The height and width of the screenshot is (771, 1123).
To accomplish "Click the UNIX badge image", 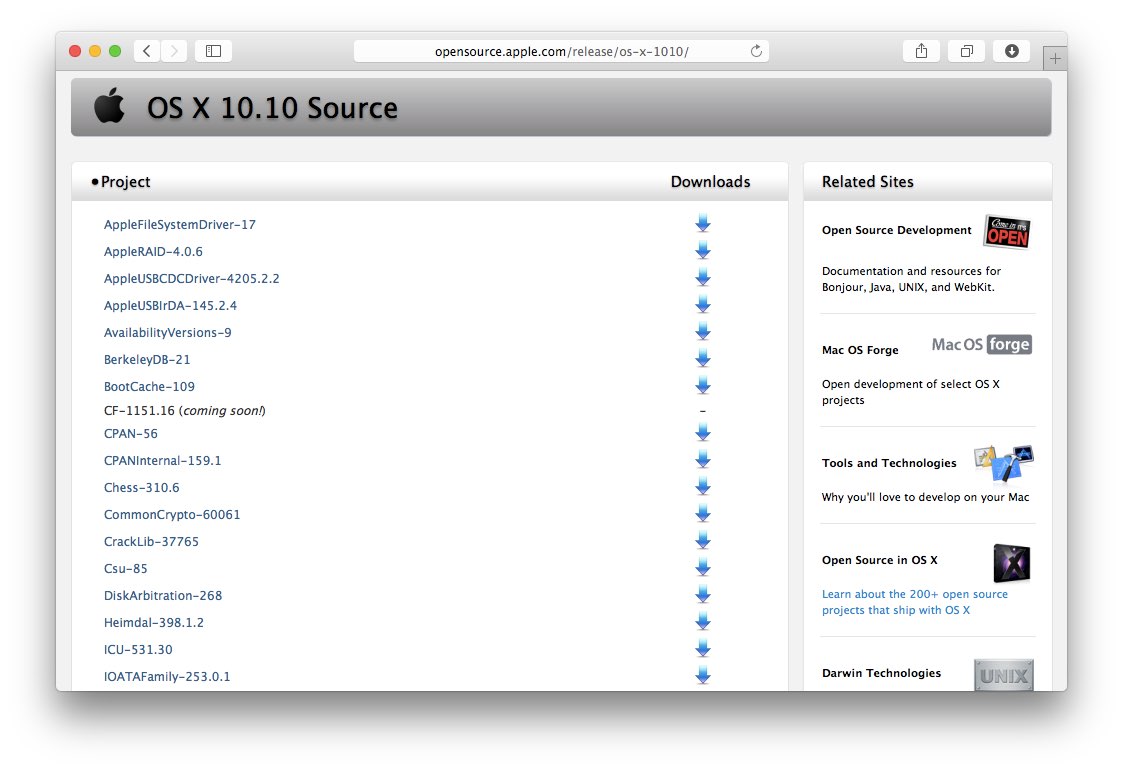I will [x=1003, y=674].
